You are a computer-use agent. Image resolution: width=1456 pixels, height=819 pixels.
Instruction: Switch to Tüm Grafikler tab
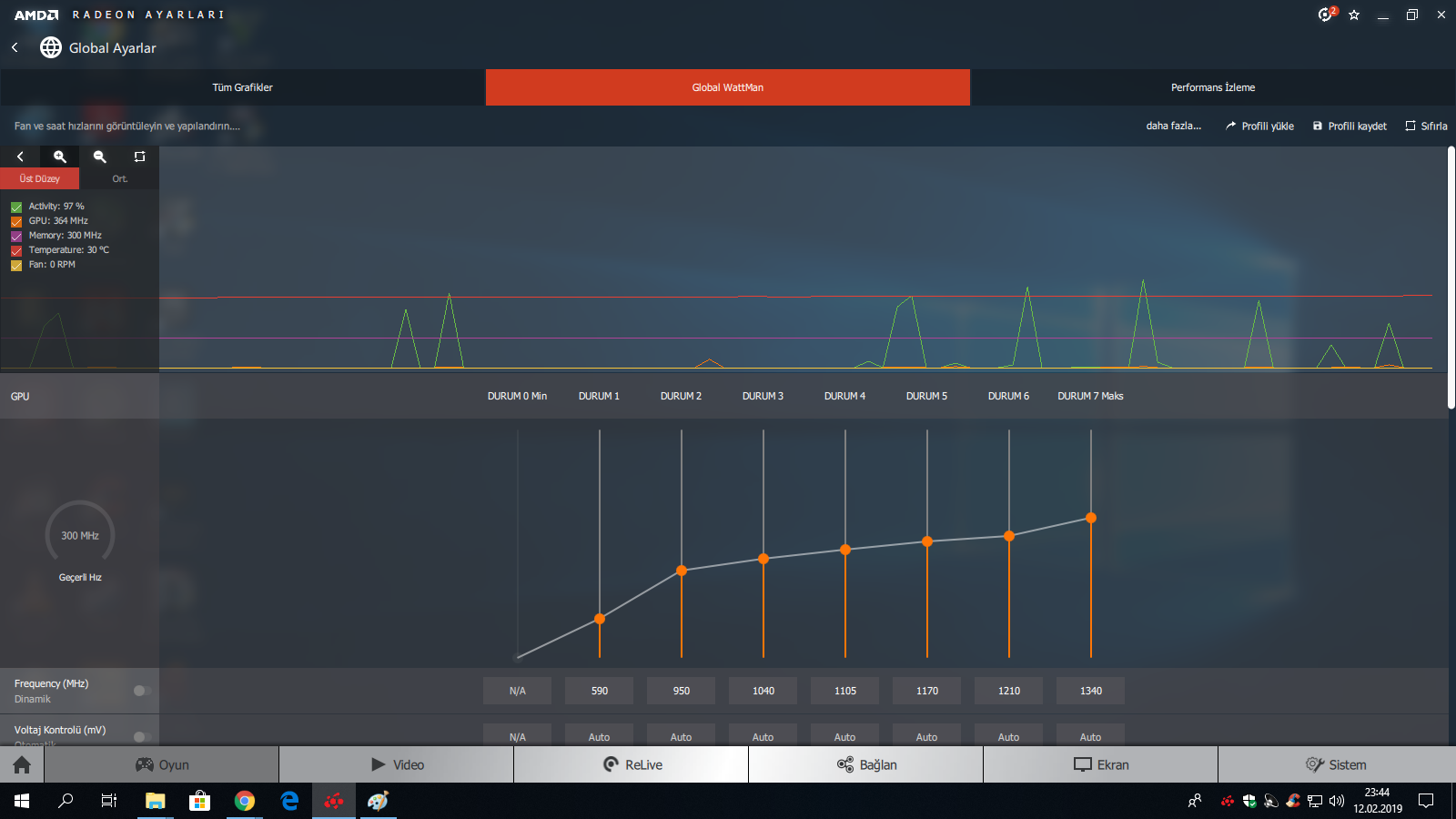coord(243,87)
